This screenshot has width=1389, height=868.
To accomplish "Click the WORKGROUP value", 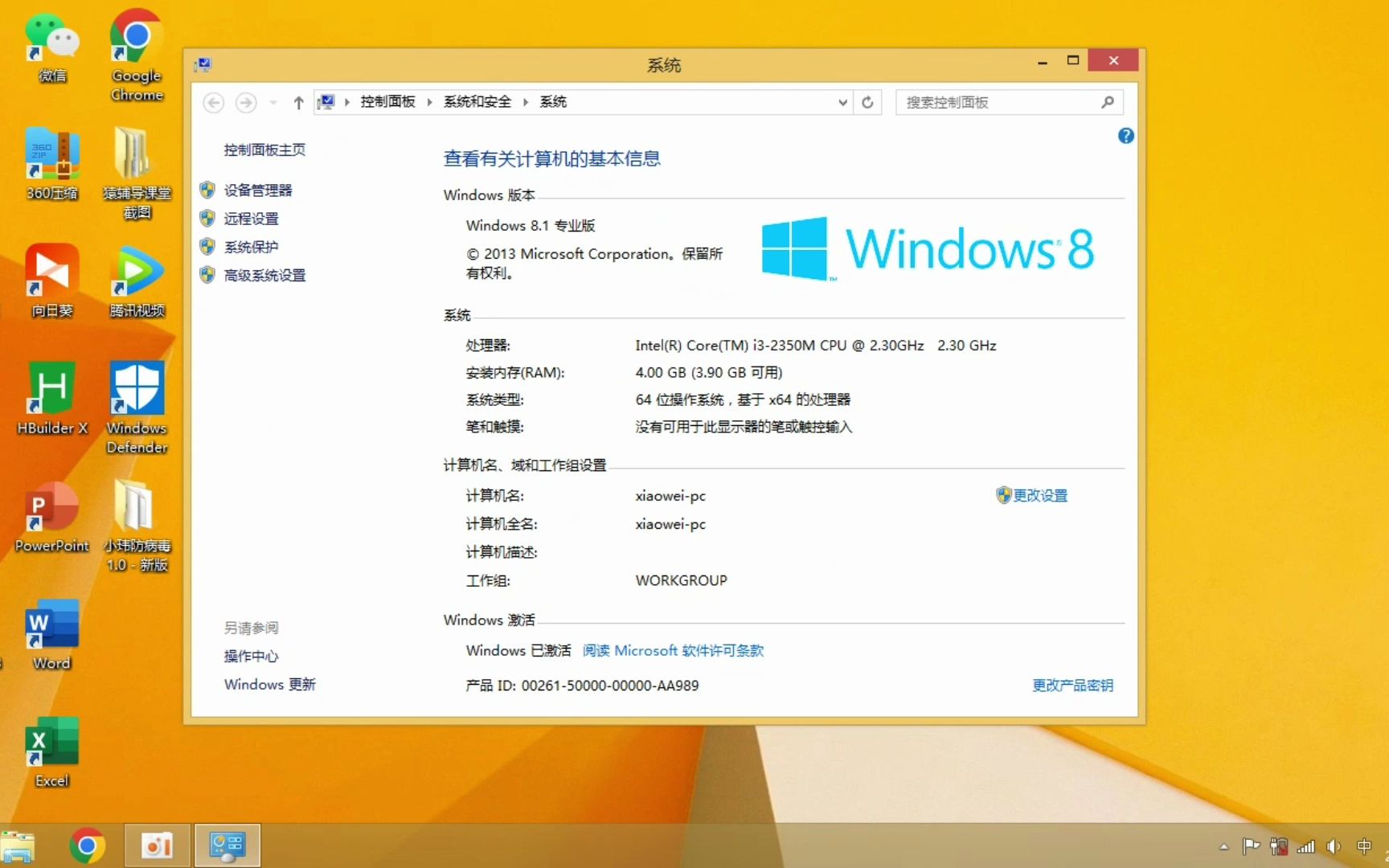I will [x=681, y=580].
